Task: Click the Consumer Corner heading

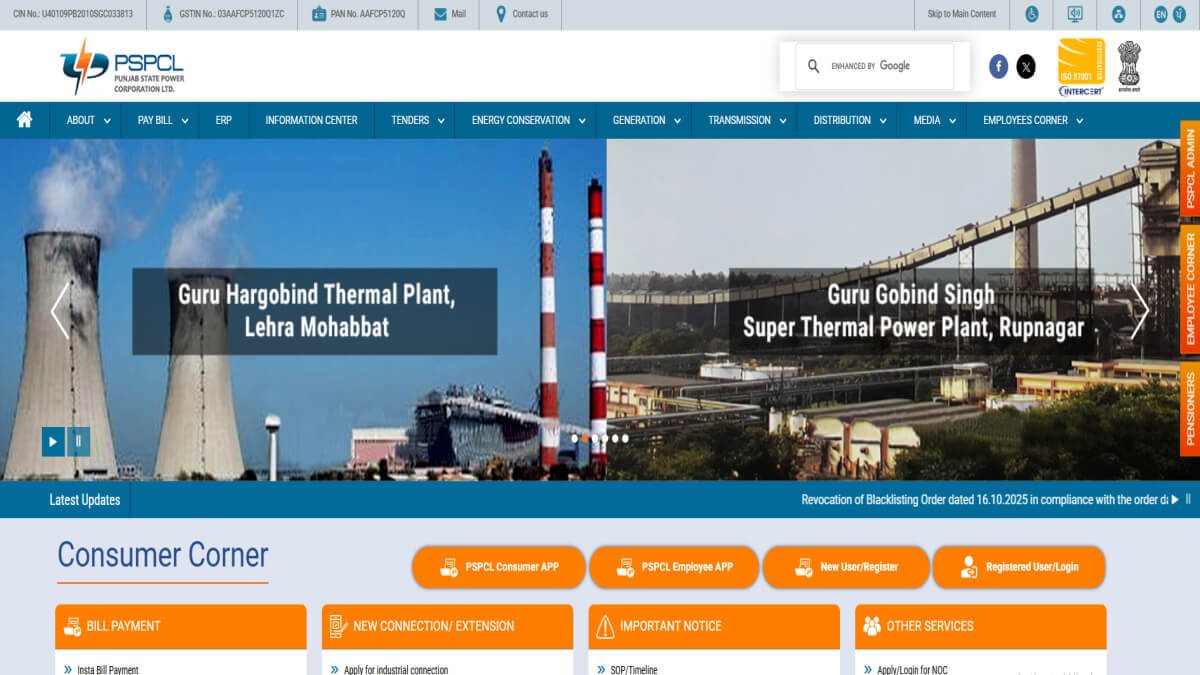Action: coord(163,555)
